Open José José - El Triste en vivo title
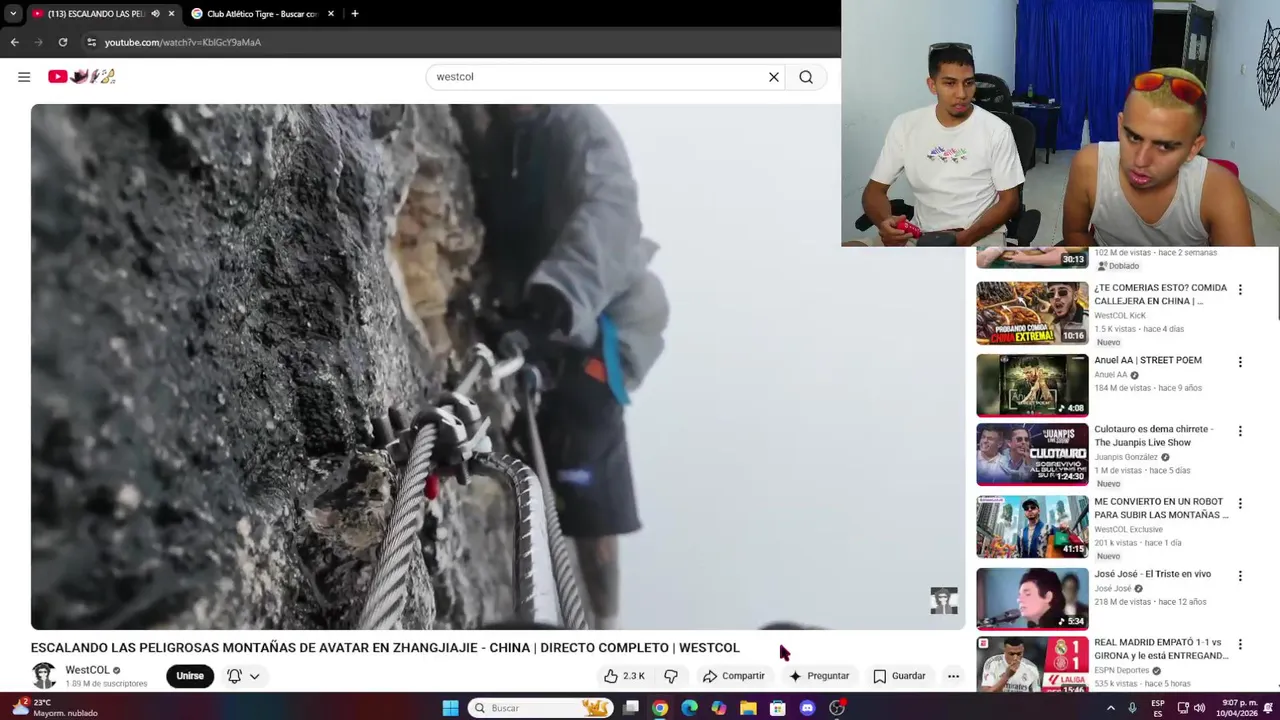The width and height of the screenshot is (1280, 720). 1152,574
